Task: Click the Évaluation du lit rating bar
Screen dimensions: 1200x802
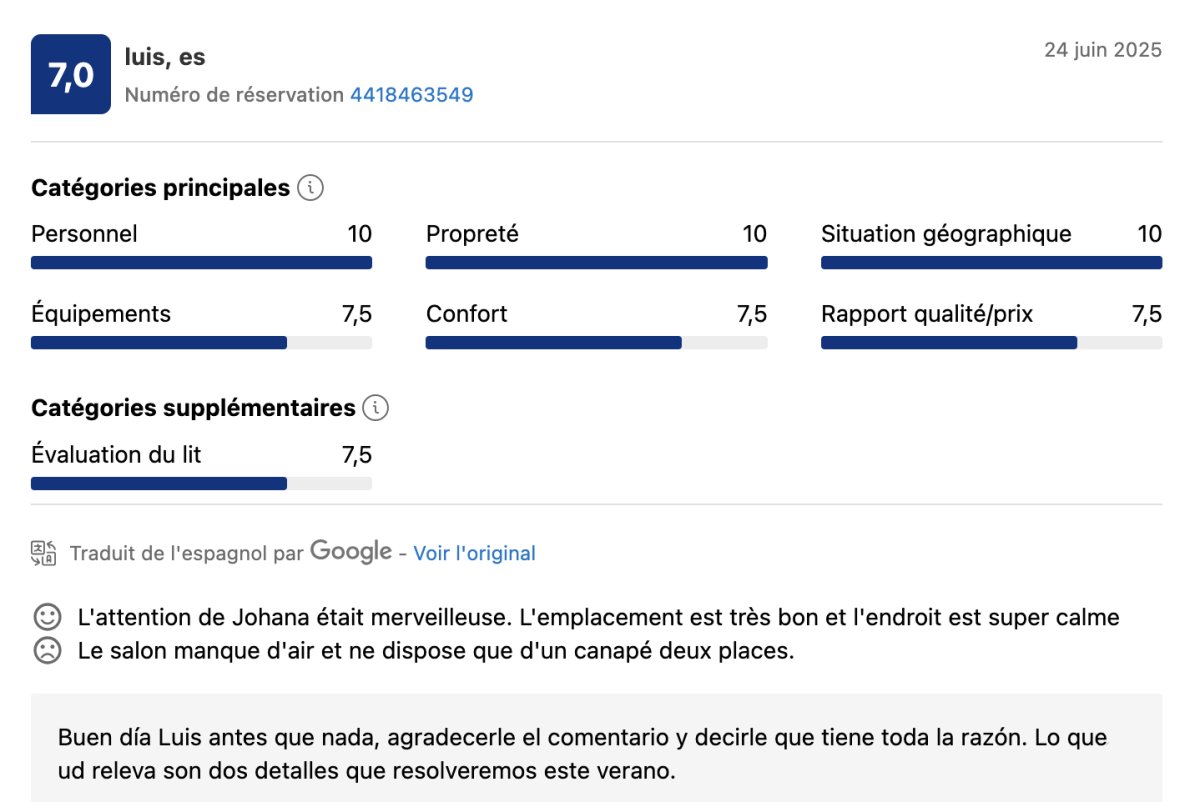Action: pyautogui.click(x=201, y=484)
